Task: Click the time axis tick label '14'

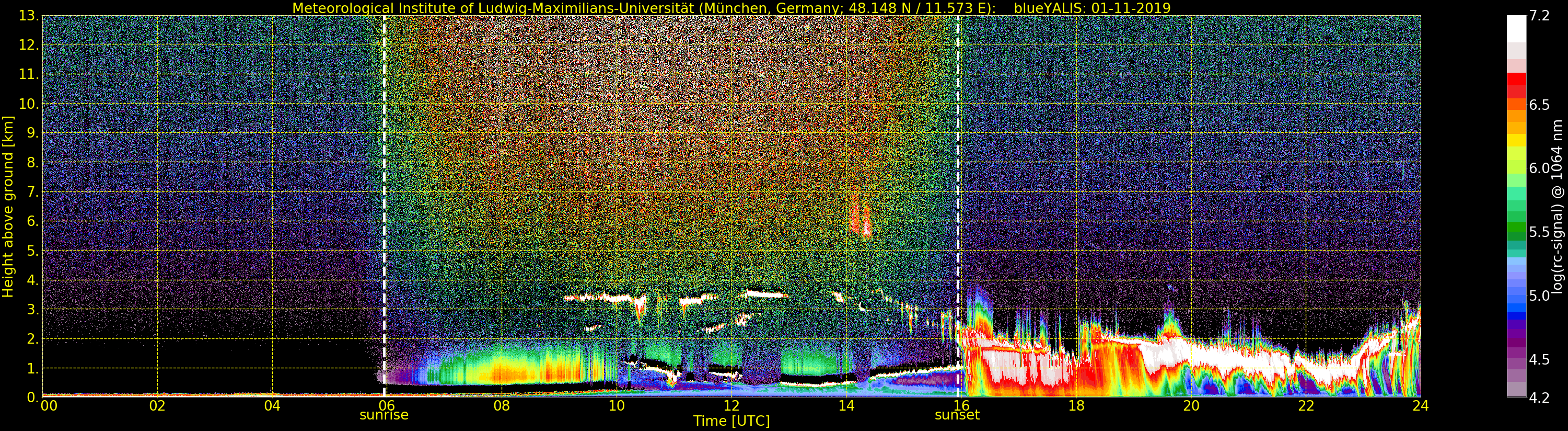Action: [x=846, y=406]
